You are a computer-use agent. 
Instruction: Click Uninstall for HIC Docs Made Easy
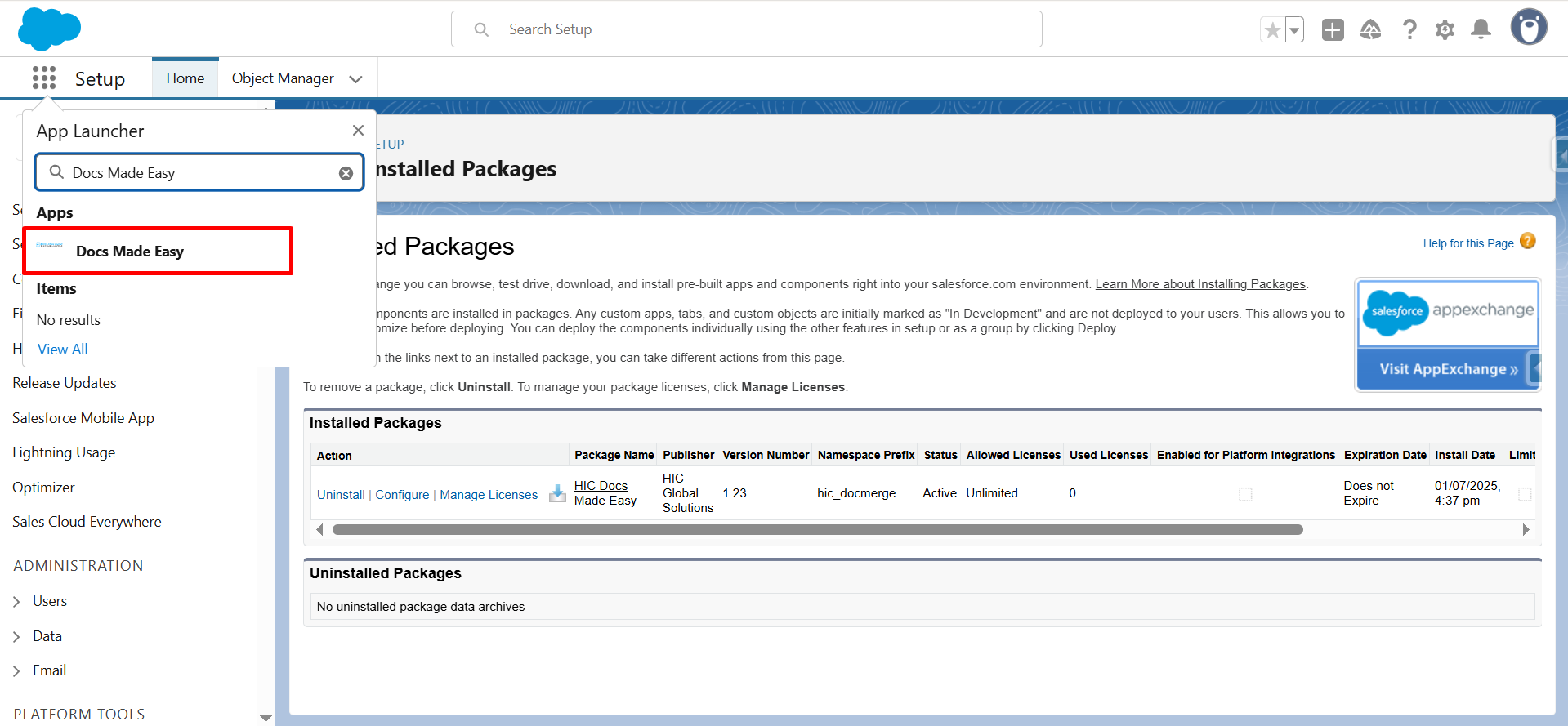pyautogui.click(x=341, y=495)
